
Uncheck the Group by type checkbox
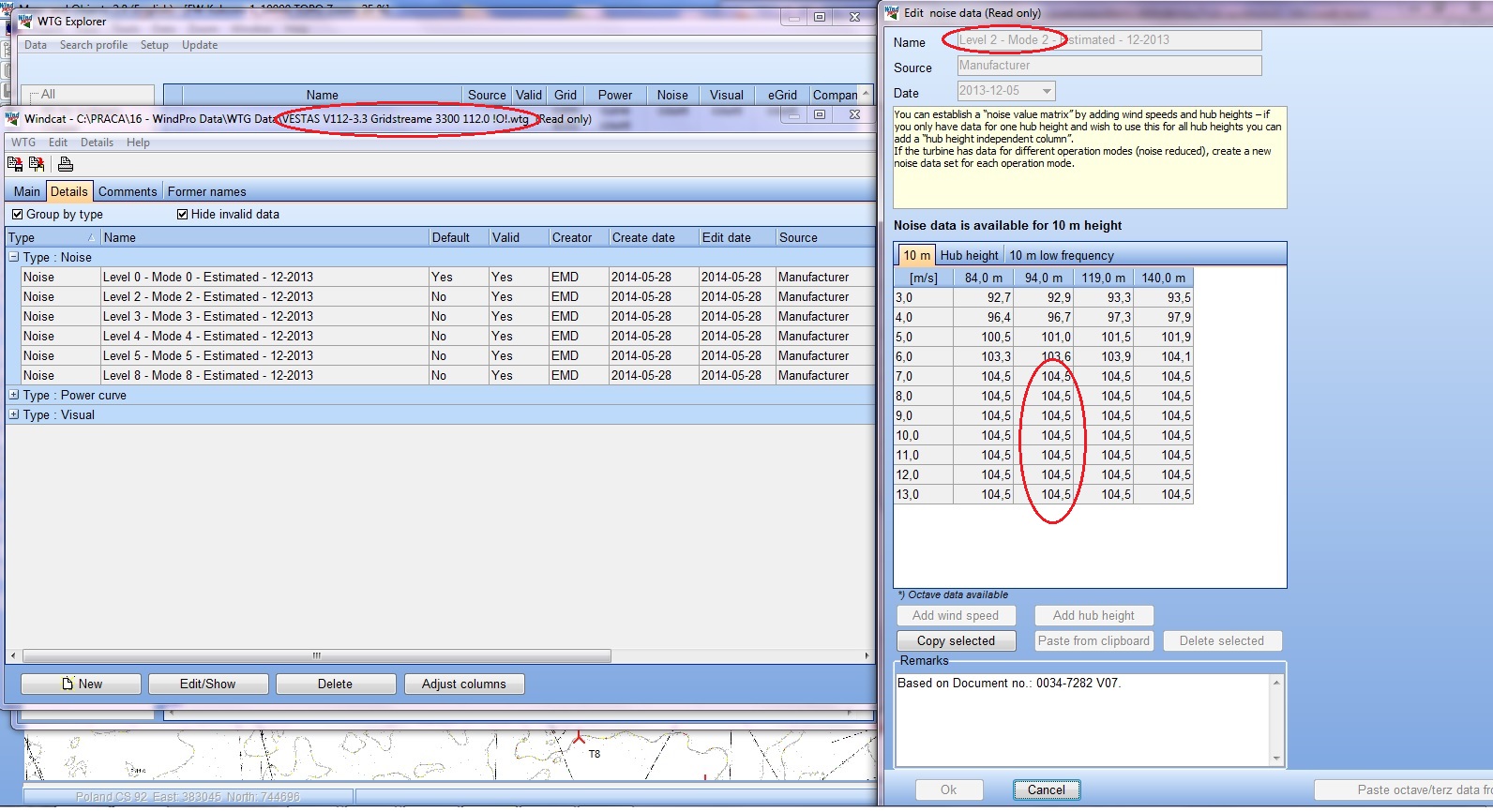(17, 215)
